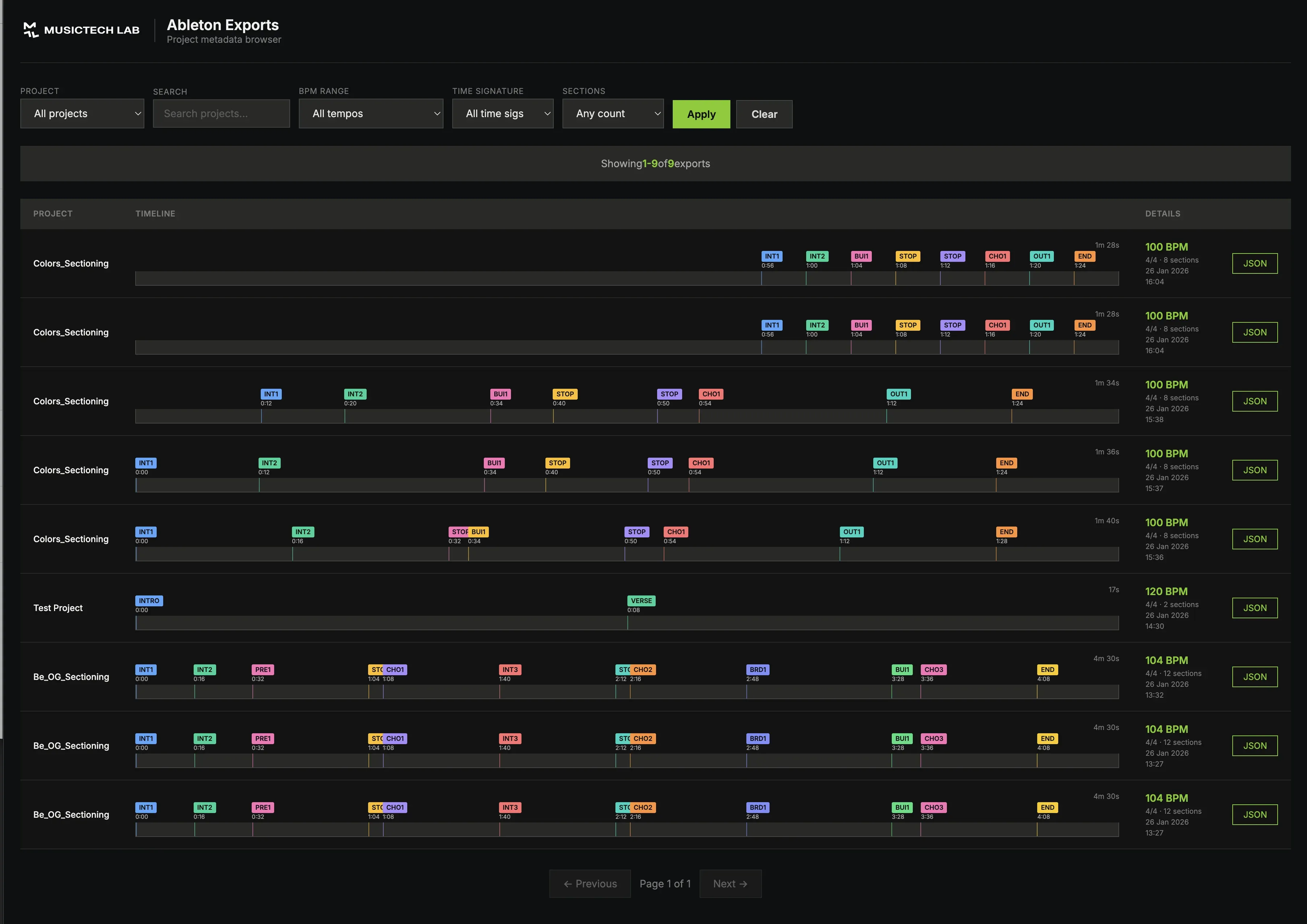Clear all active filters
Screen dimensions: 1307x924
764,114
